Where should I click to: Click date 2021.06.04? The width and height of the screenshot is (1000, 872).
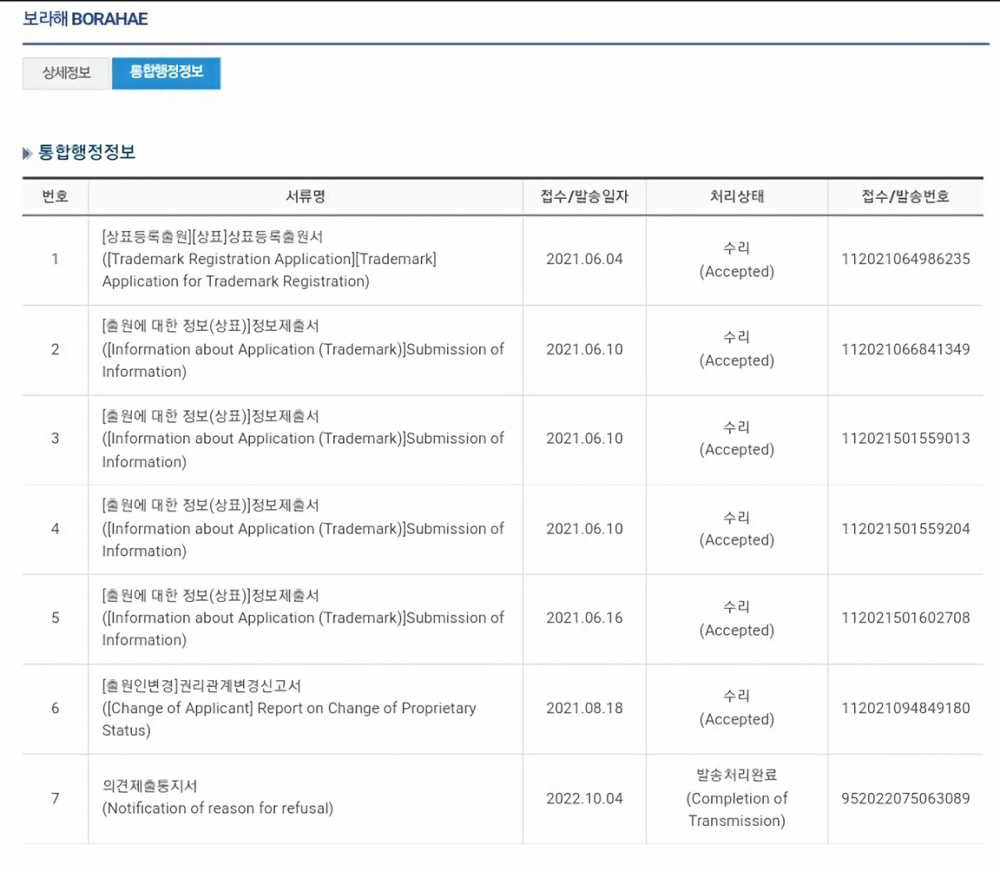(584, 259)
